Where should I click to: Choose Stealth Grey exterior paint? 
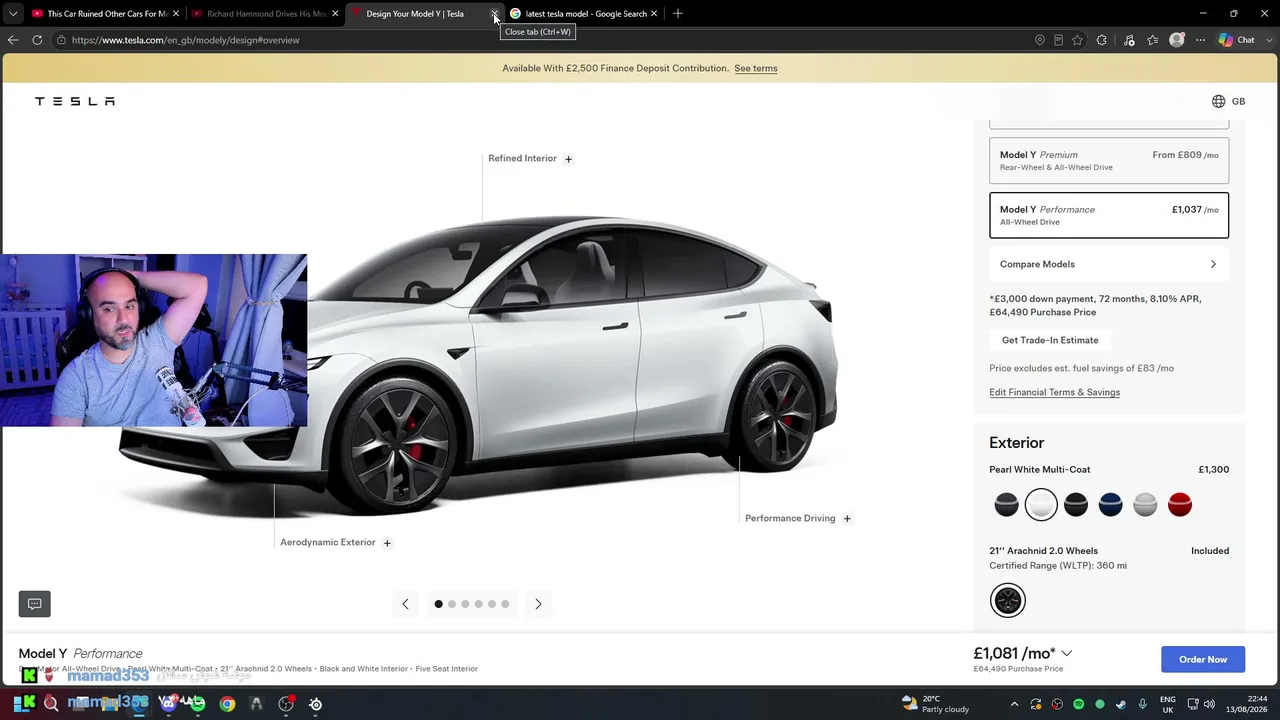click(x=1006, y=505)
